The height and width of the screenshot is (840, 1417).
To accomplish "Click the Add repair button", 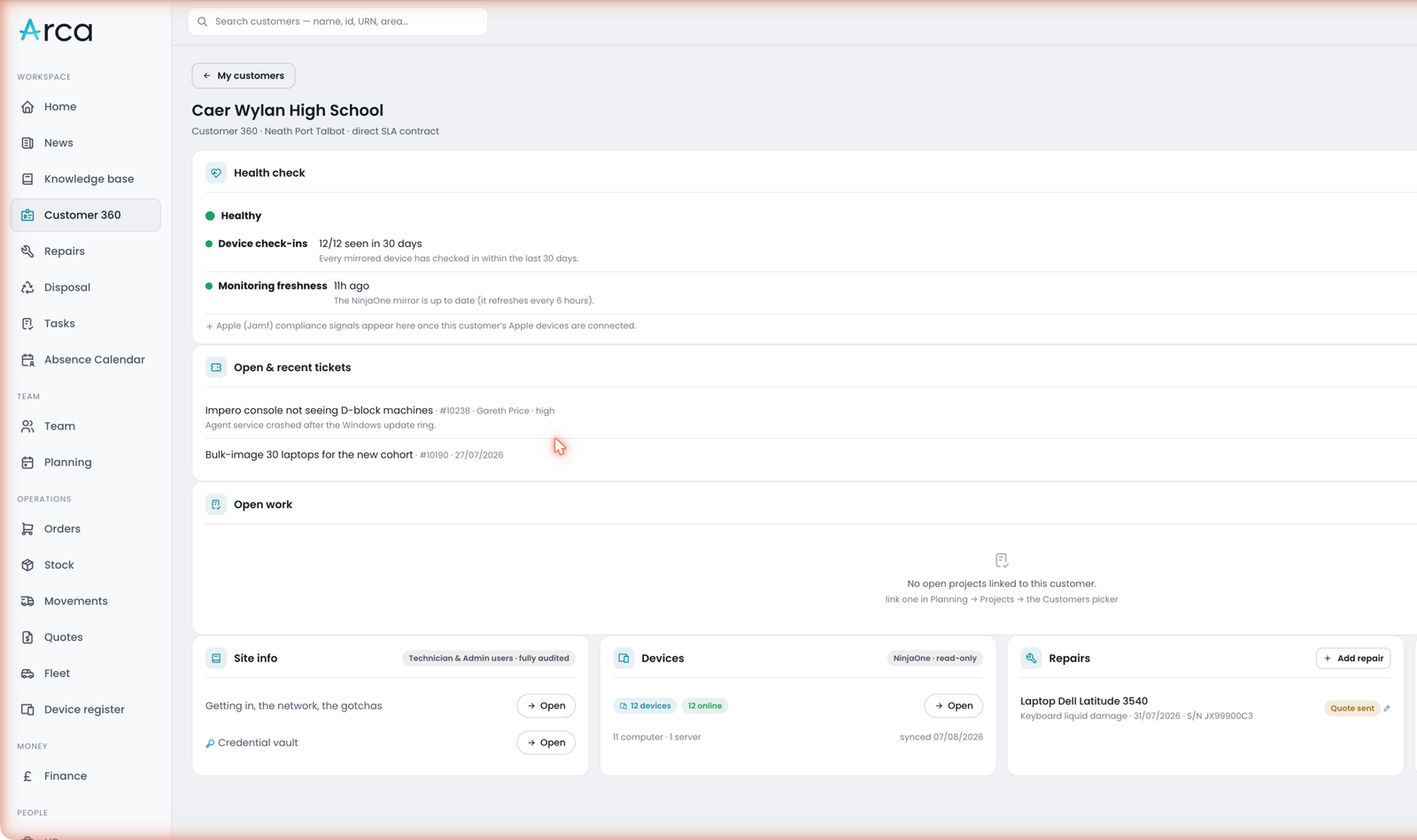I will (1353, 659).
